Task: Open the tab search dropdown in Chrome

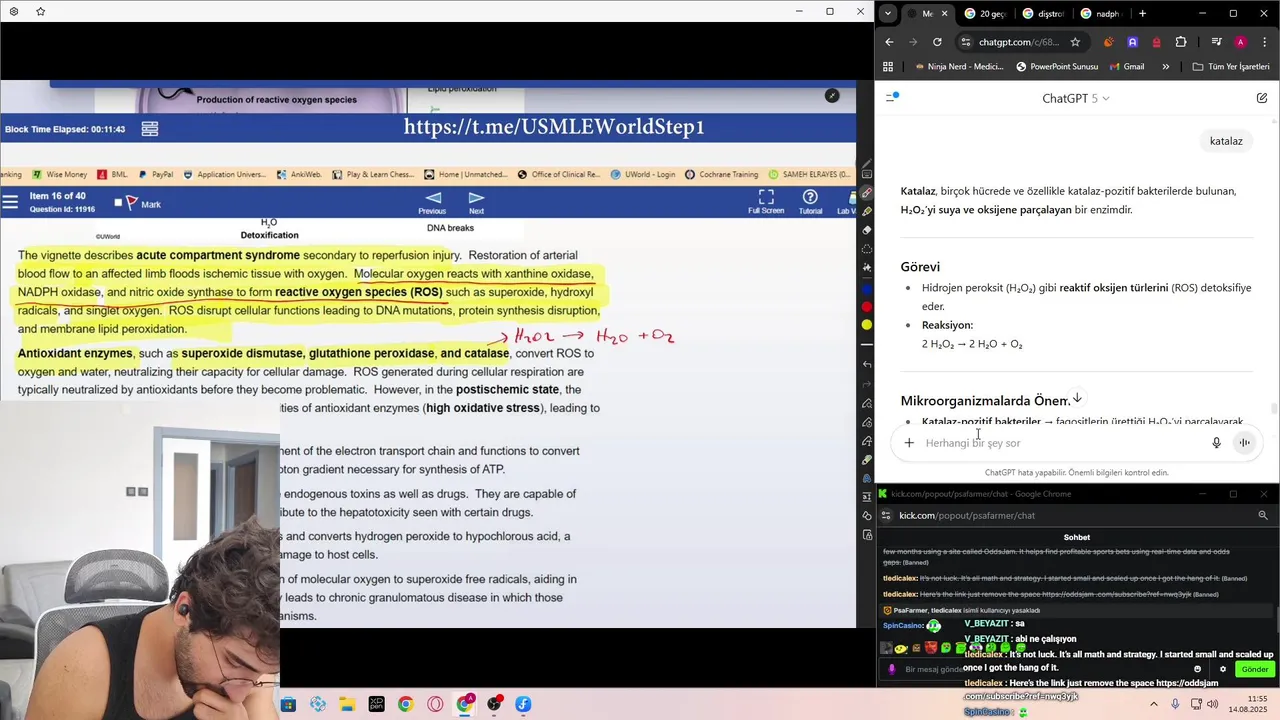Action: (887, 13)
